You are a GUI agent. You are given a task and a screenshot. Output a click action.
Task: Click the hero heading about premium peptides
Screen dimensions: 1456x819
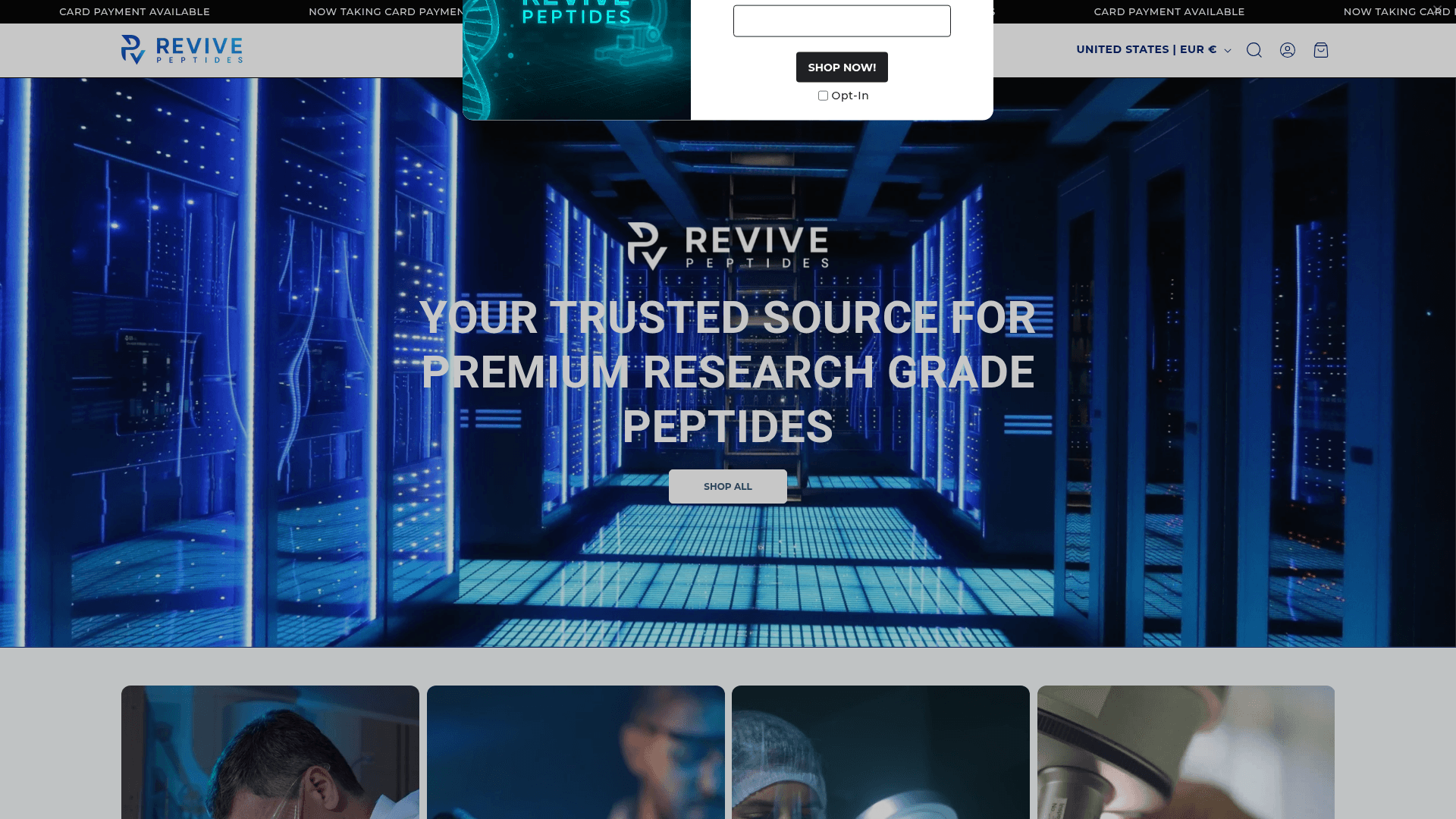click(728, 372)
